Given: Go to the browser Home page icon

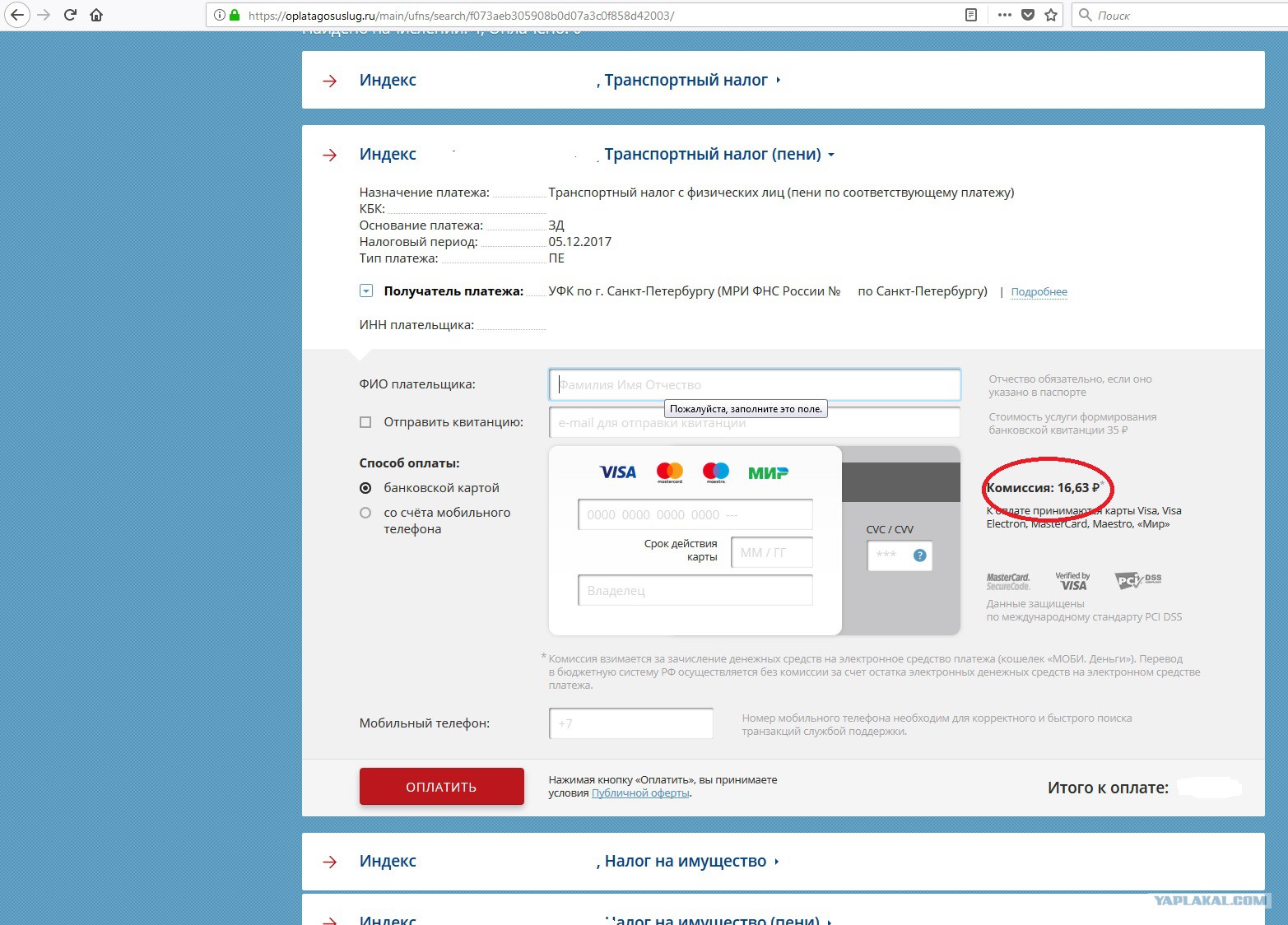Looking at the screenshot, I should (96, 15).
